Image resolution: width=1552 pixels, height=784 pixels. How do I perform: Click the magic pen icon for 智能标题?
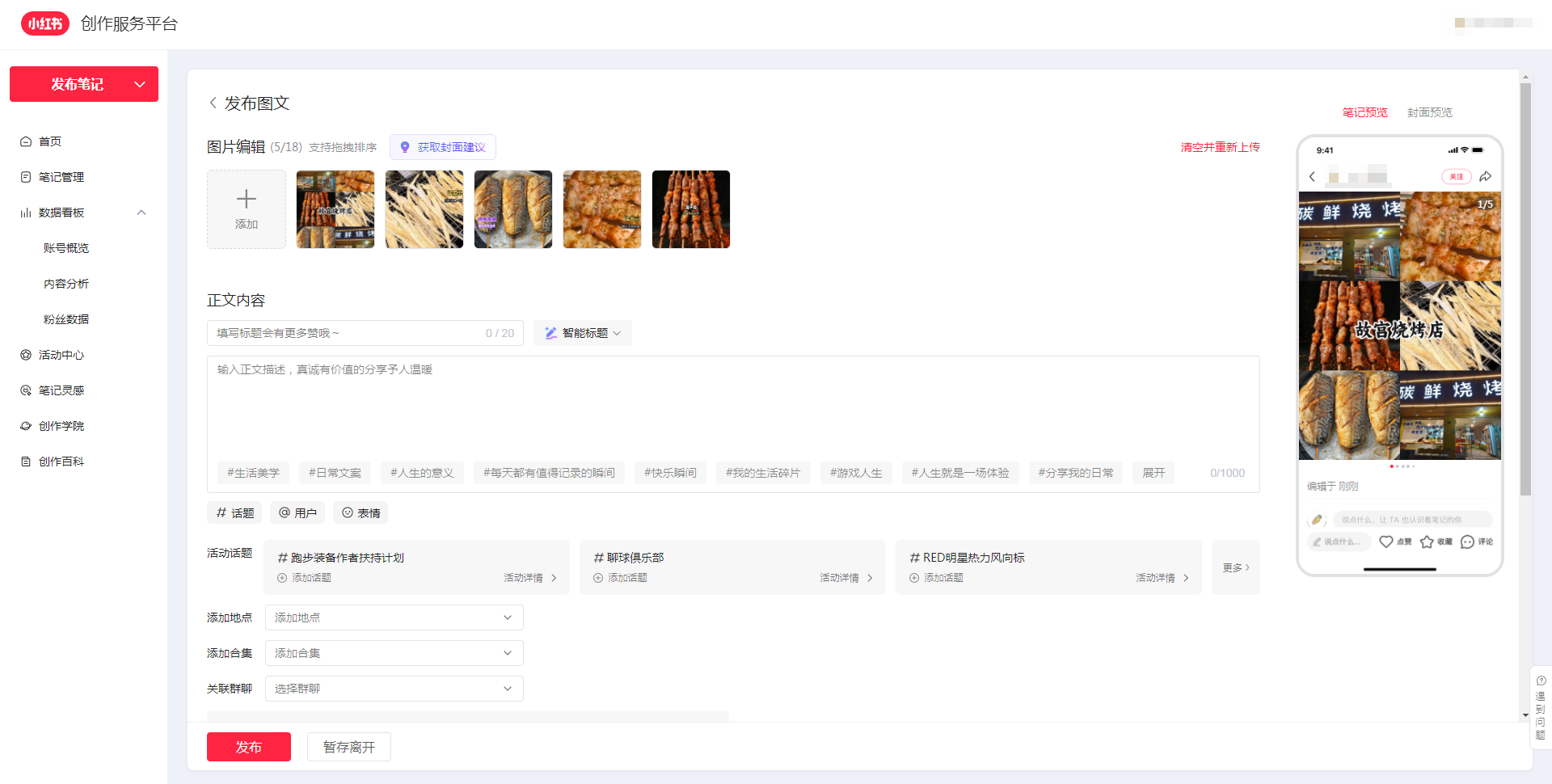550,333
